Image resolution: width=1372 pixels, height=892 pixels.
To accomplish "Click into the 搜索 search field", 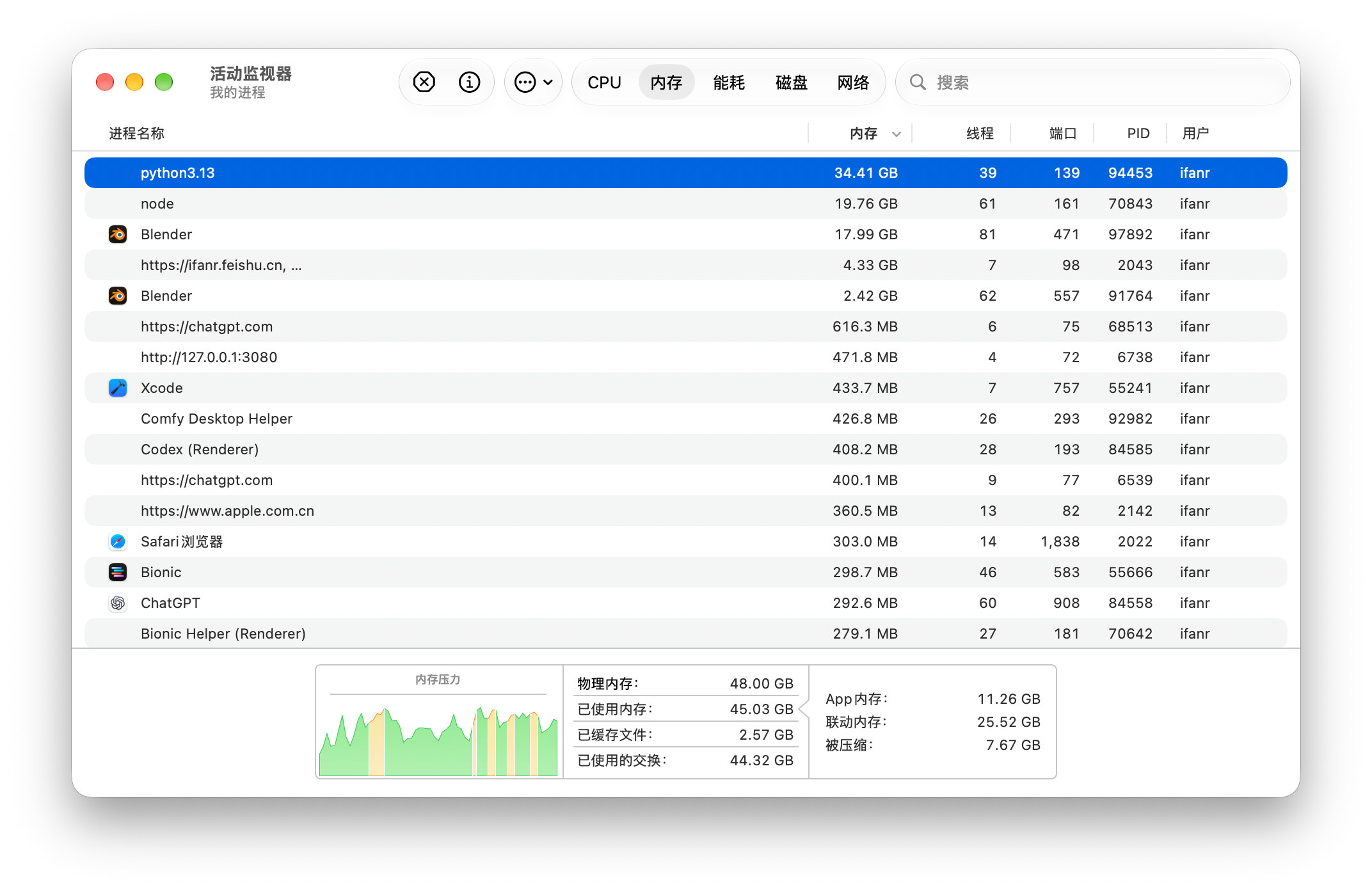I will 1092,83.
